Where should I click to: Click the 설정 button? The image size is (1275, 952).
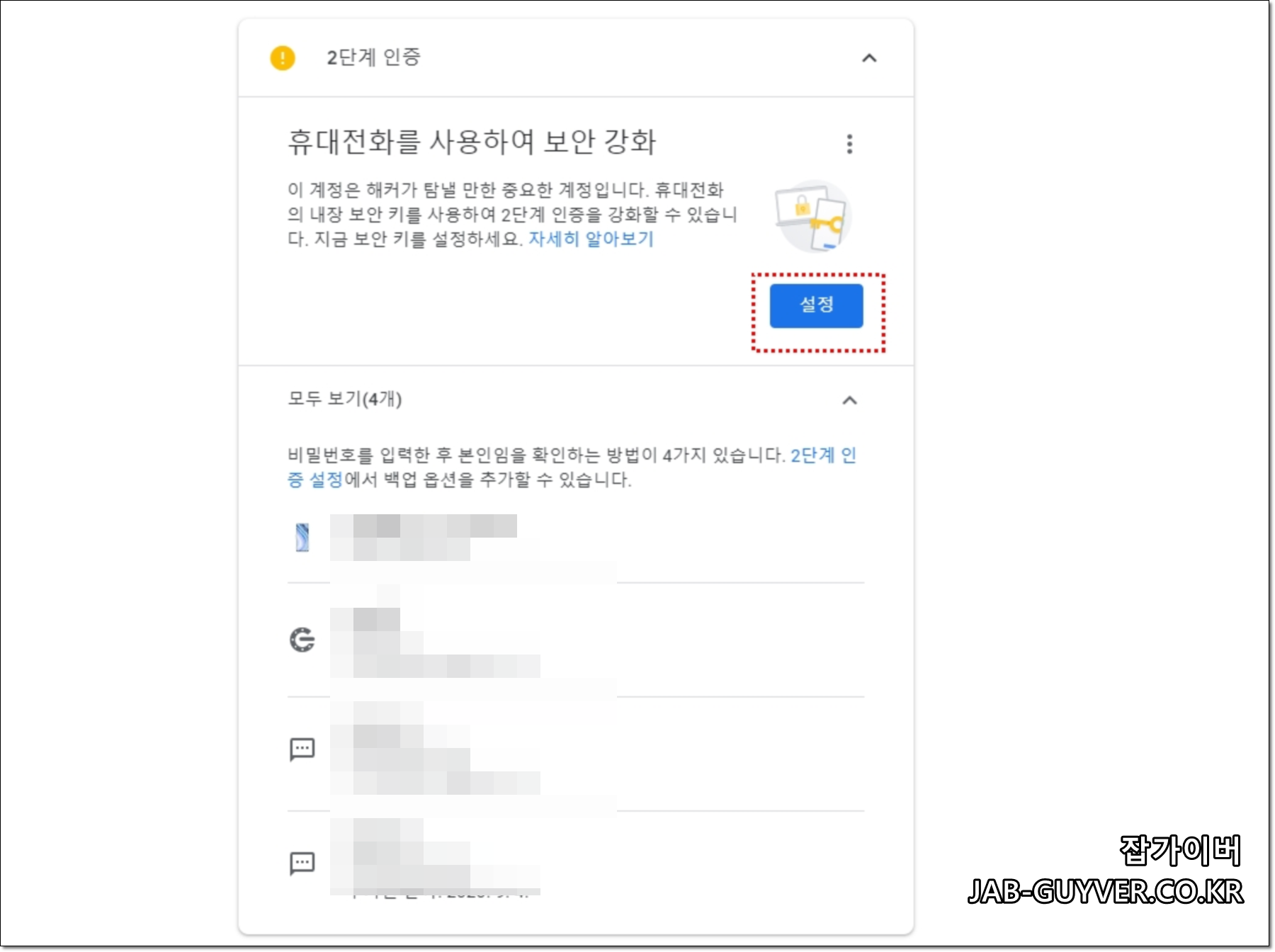click(x=816, y=306)
